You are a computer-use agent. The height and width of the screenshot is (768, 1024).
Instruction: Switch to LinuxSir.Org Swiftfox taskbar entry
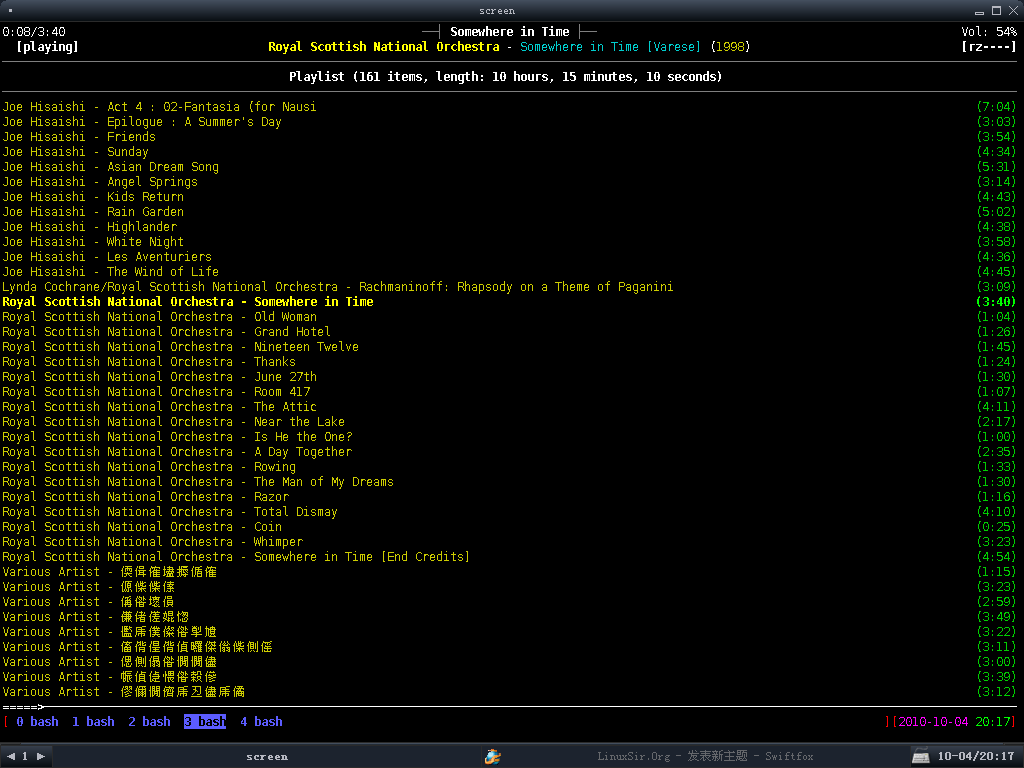click(x=705, y=756)
